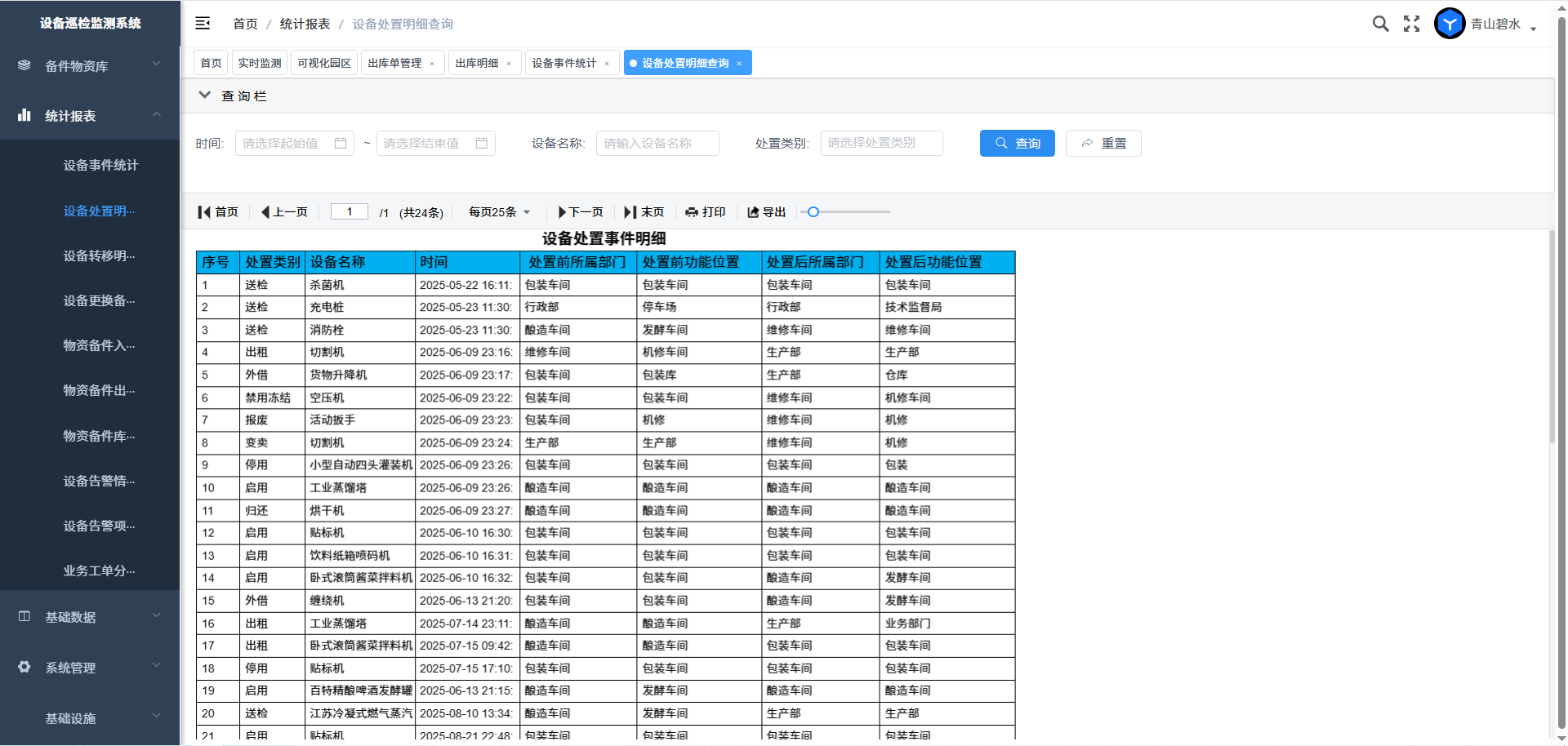Click the user avatar icon

tap(1450, 24)
